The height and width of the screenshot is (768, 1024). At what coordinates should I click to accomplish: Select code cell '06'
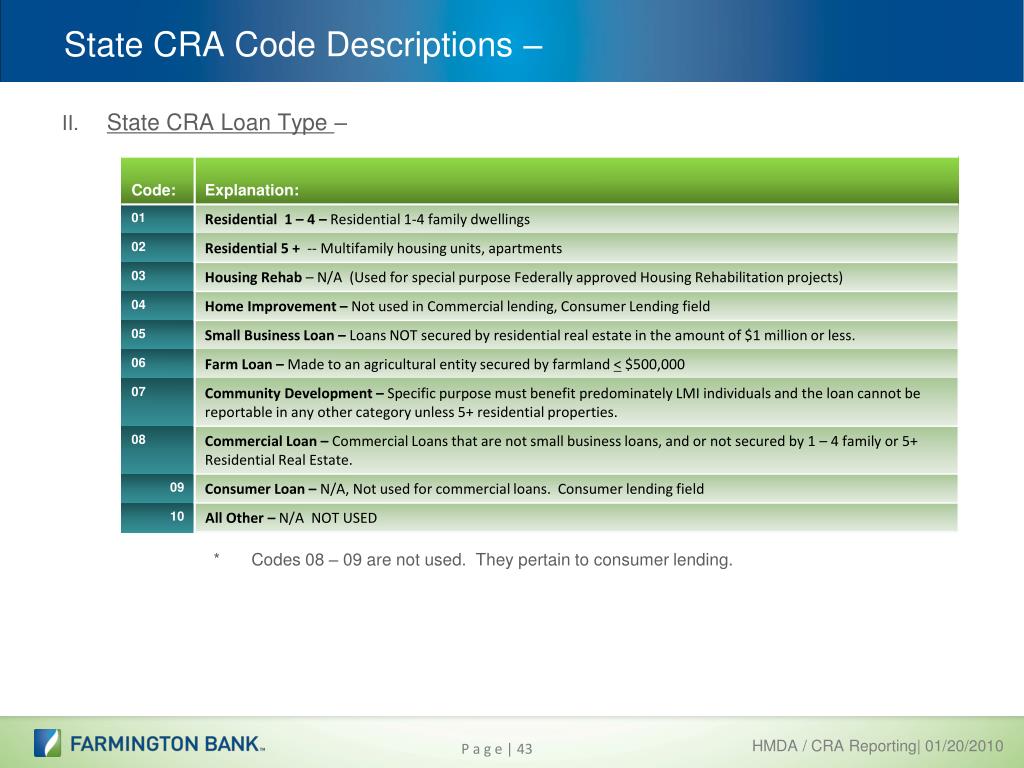pyautogui.click(x=157, y=363)
